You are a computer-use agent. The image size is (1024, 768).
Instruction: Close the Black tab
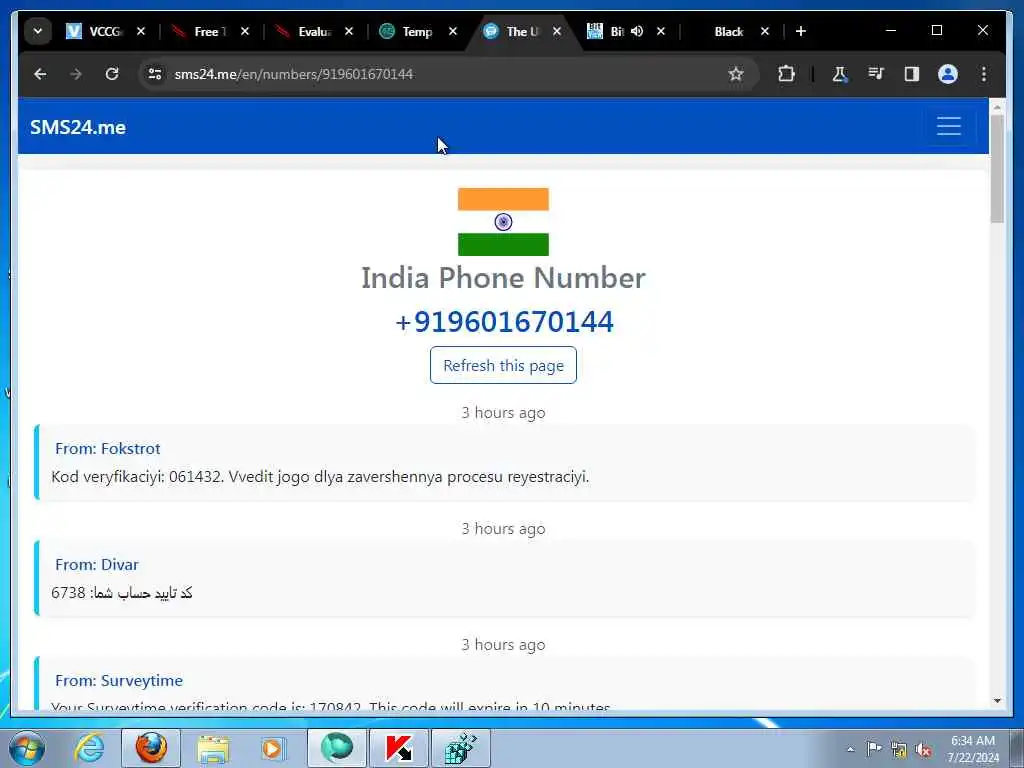[x=765, y=31]
